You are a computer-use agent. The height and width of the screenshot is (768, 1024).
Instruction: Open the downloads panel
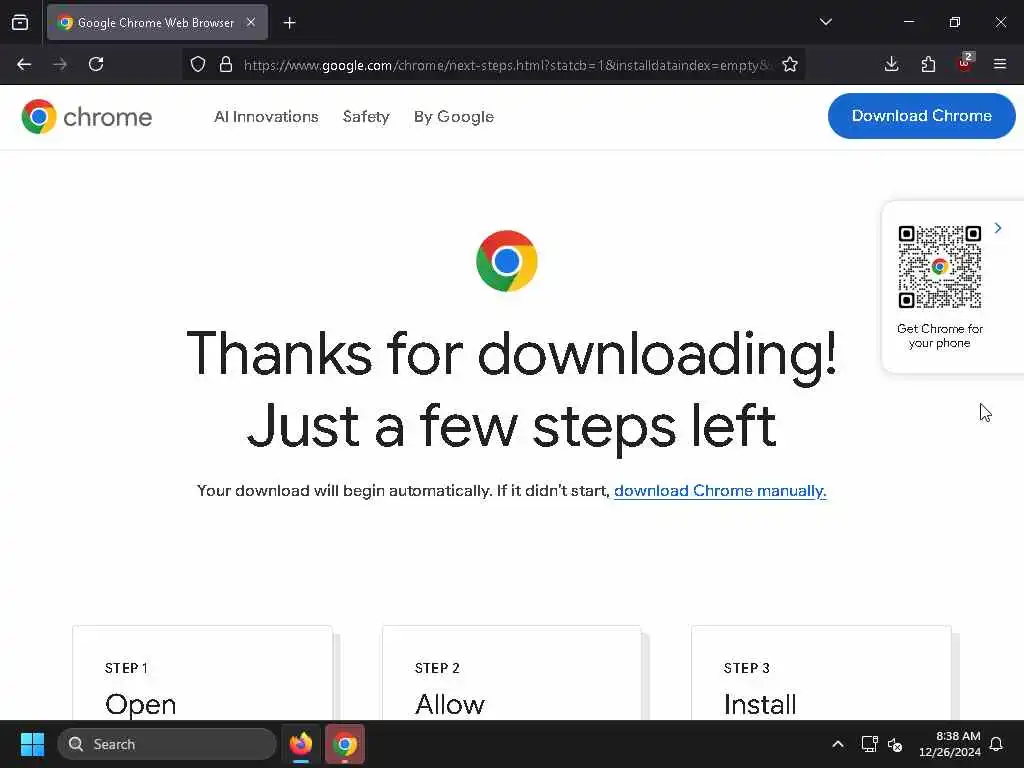pos(891,64)
